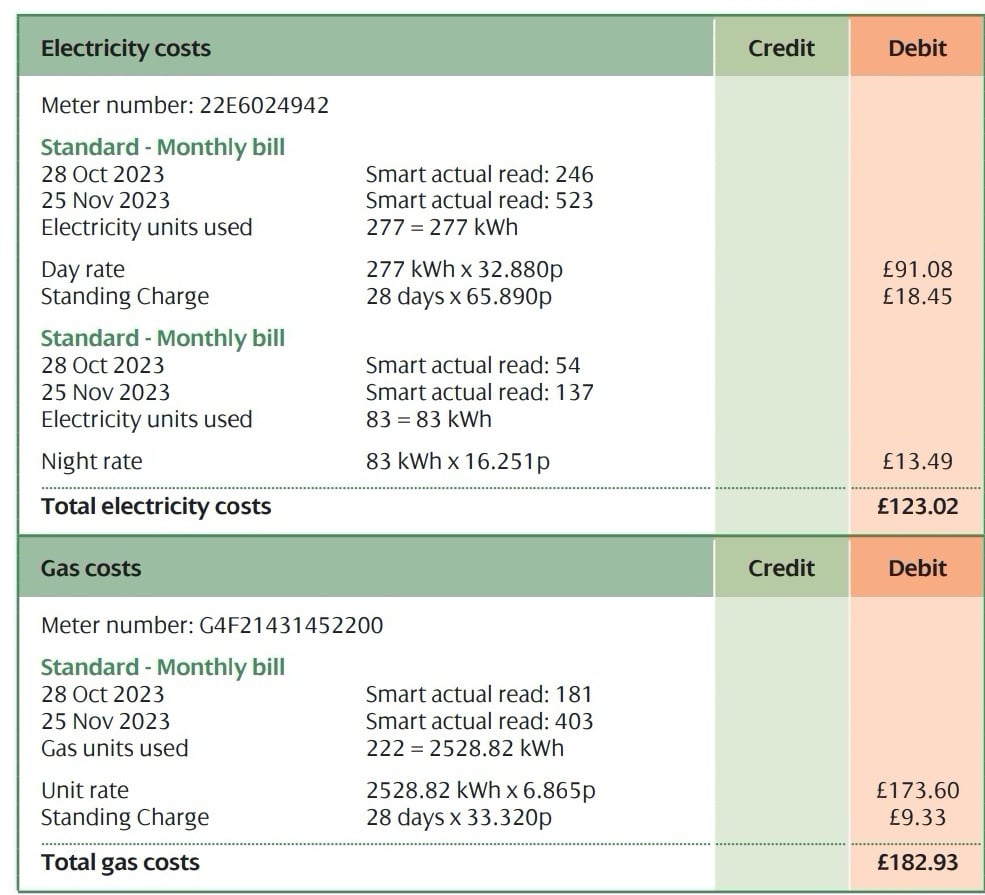
Task: Click the Debit column header in Gas costs
Action: (917, 568)
